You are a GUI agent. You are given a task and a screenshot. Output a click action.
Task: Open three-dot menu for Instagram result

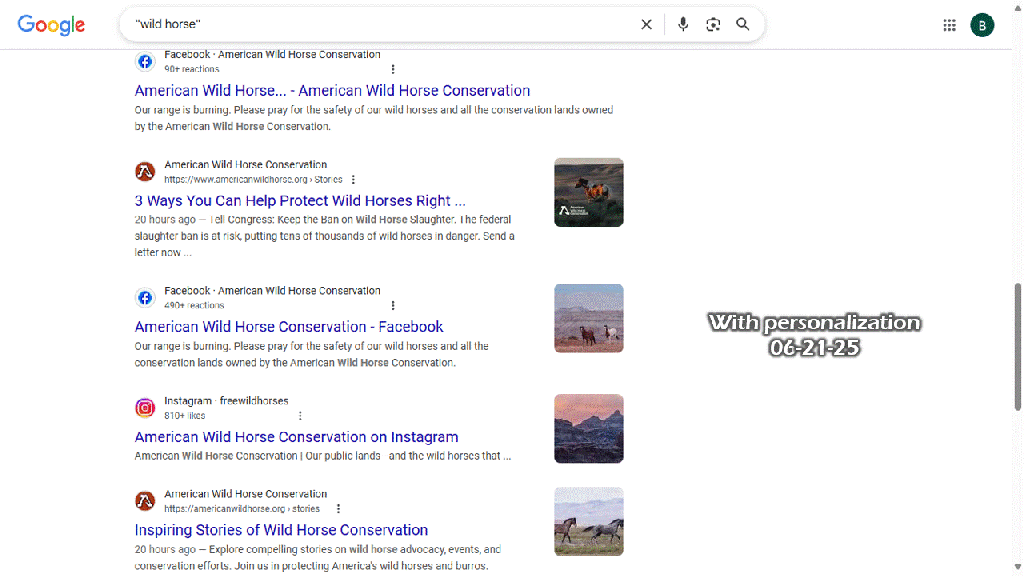(300, 415)
